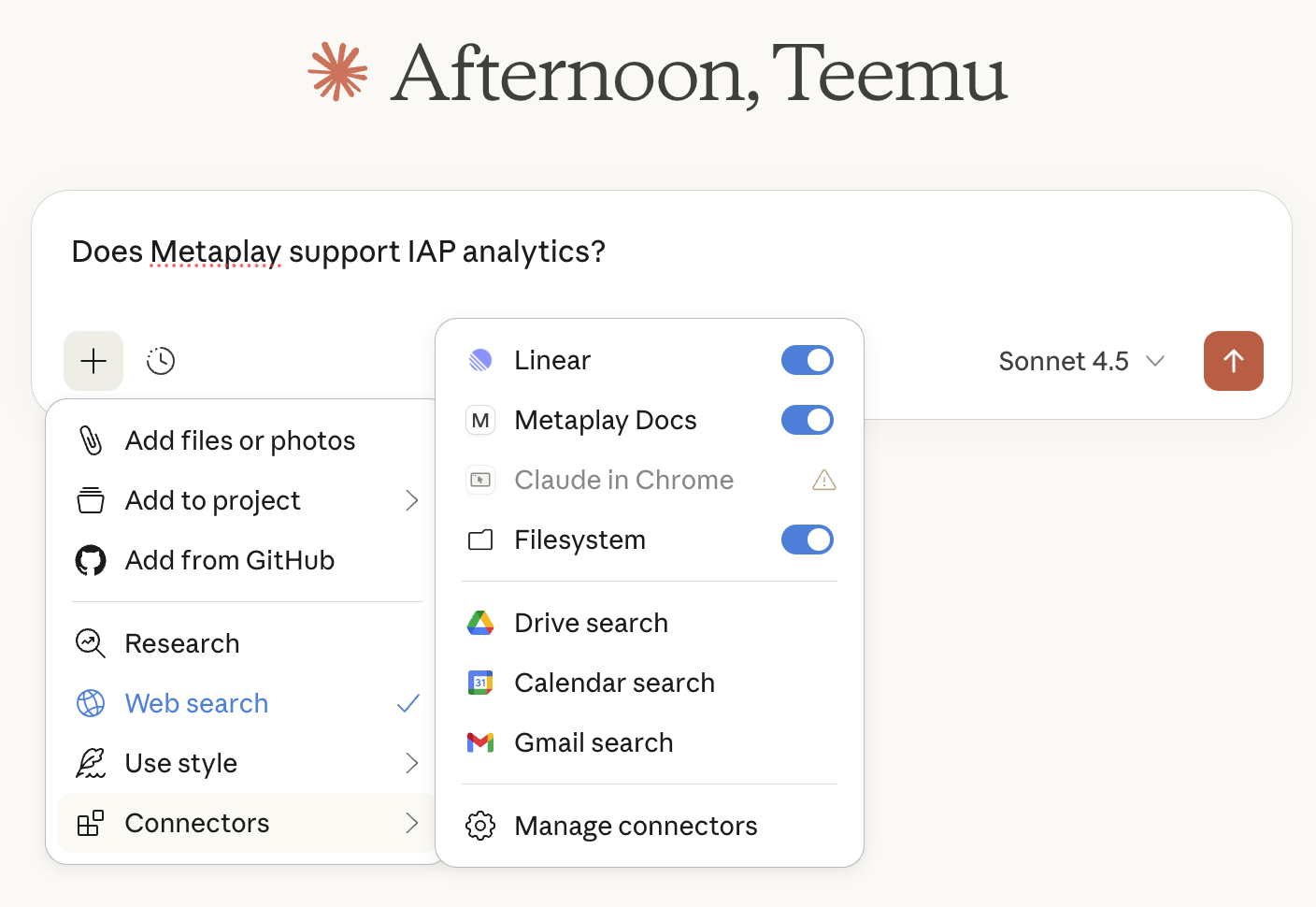Disable the Linear connector toggle

(x=807, y=360)
